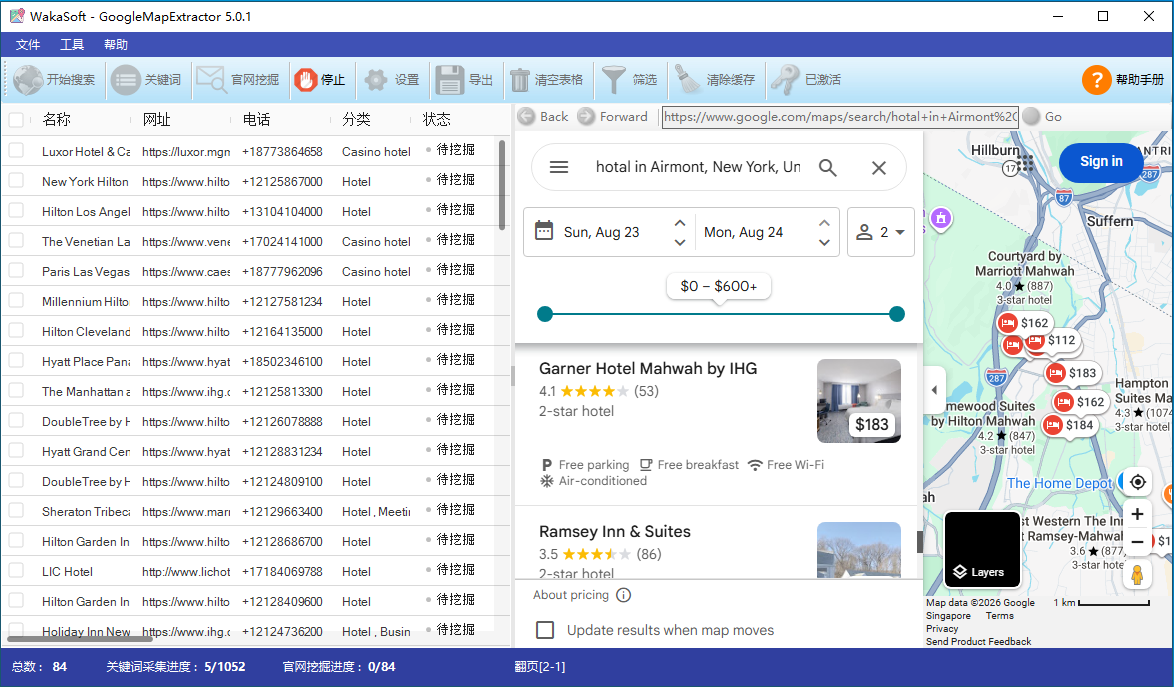Viewport: 1174px width, 687px height.
Task: Collapse the side panel arrow on the map
Action: point(934,389)
